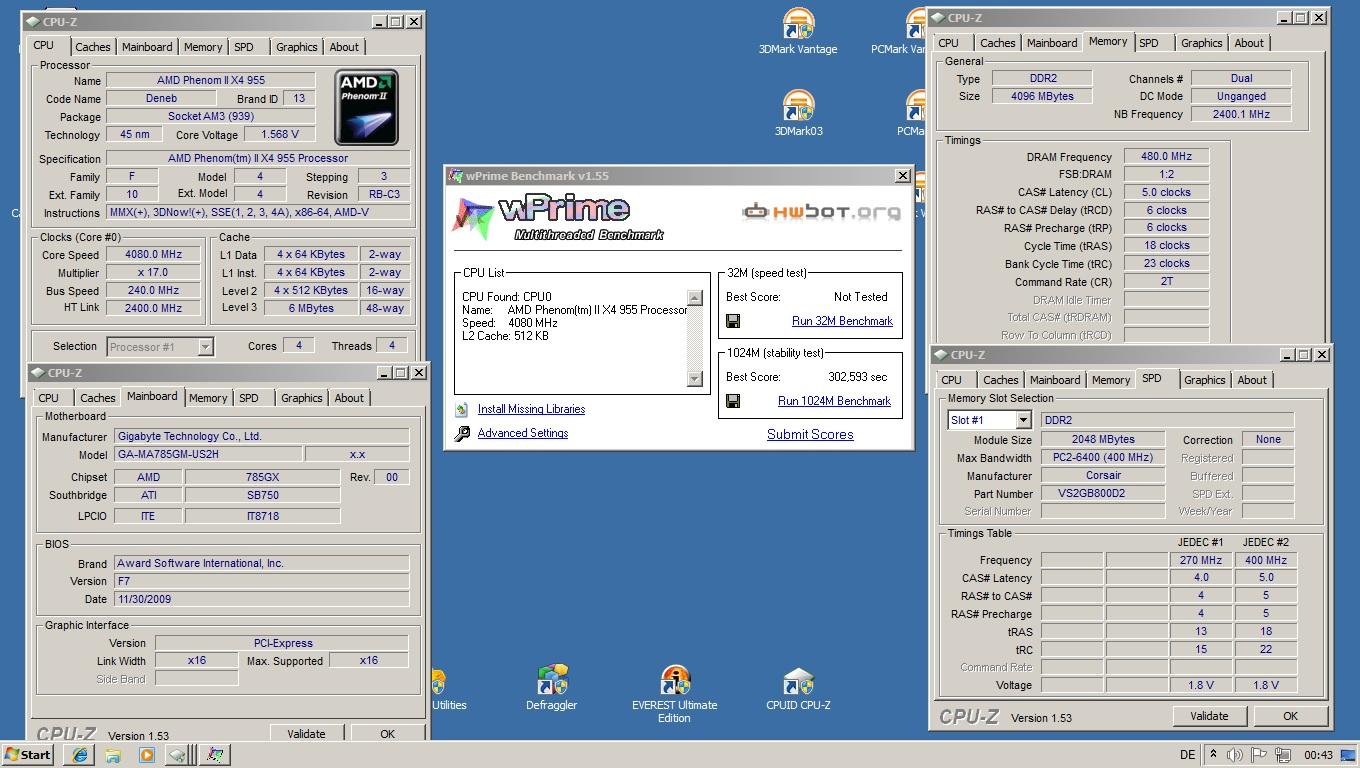Viewport: 1360px width, 768px height.
Task: Click Validate in the memory slot CPU-Z window
Action: coord(1209,716)
